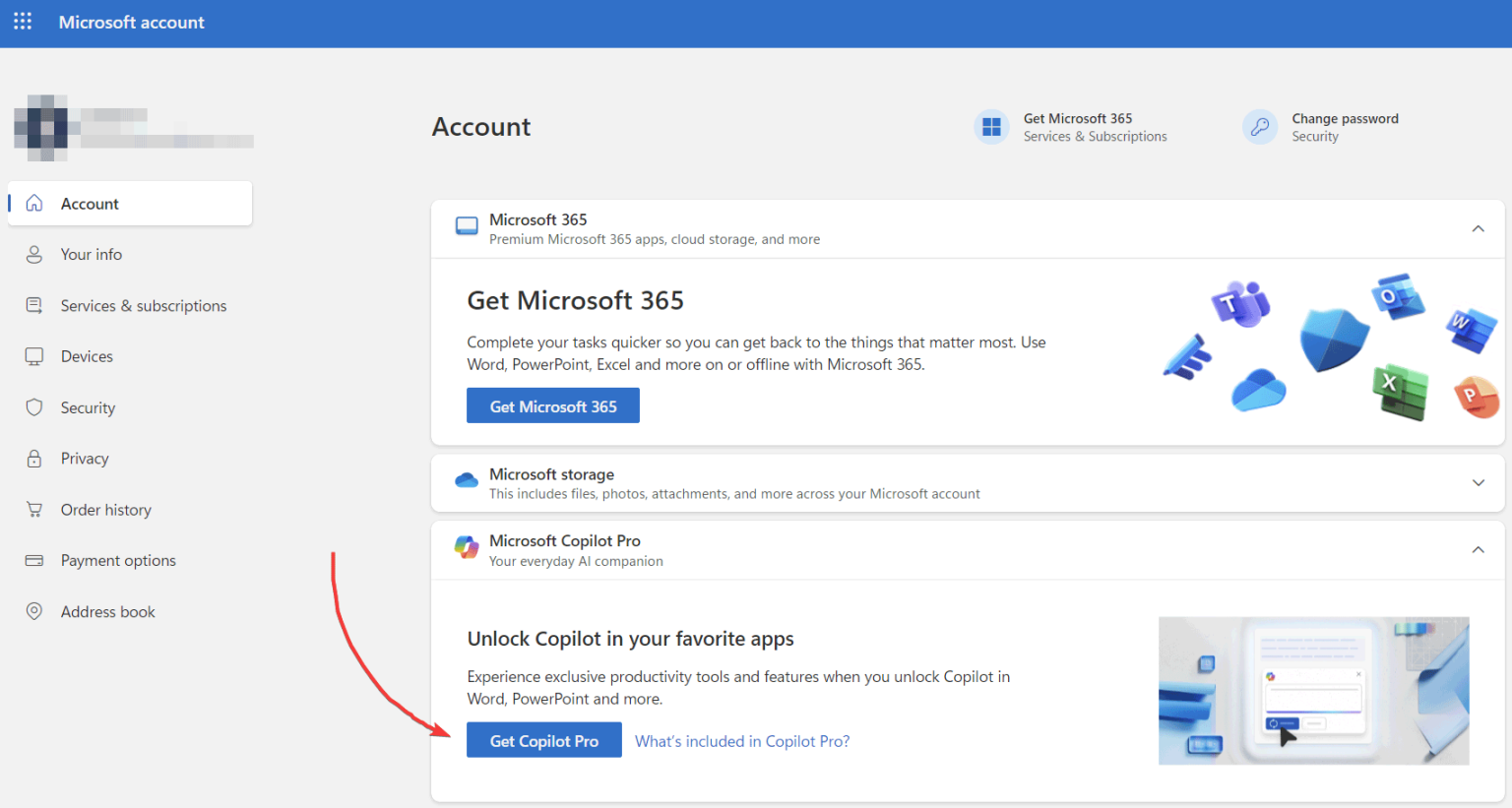Image resolution: width=1512 pixels, height=808 pixels.
Task: Open Your info in the sidebar
Action: coord(92,255)
